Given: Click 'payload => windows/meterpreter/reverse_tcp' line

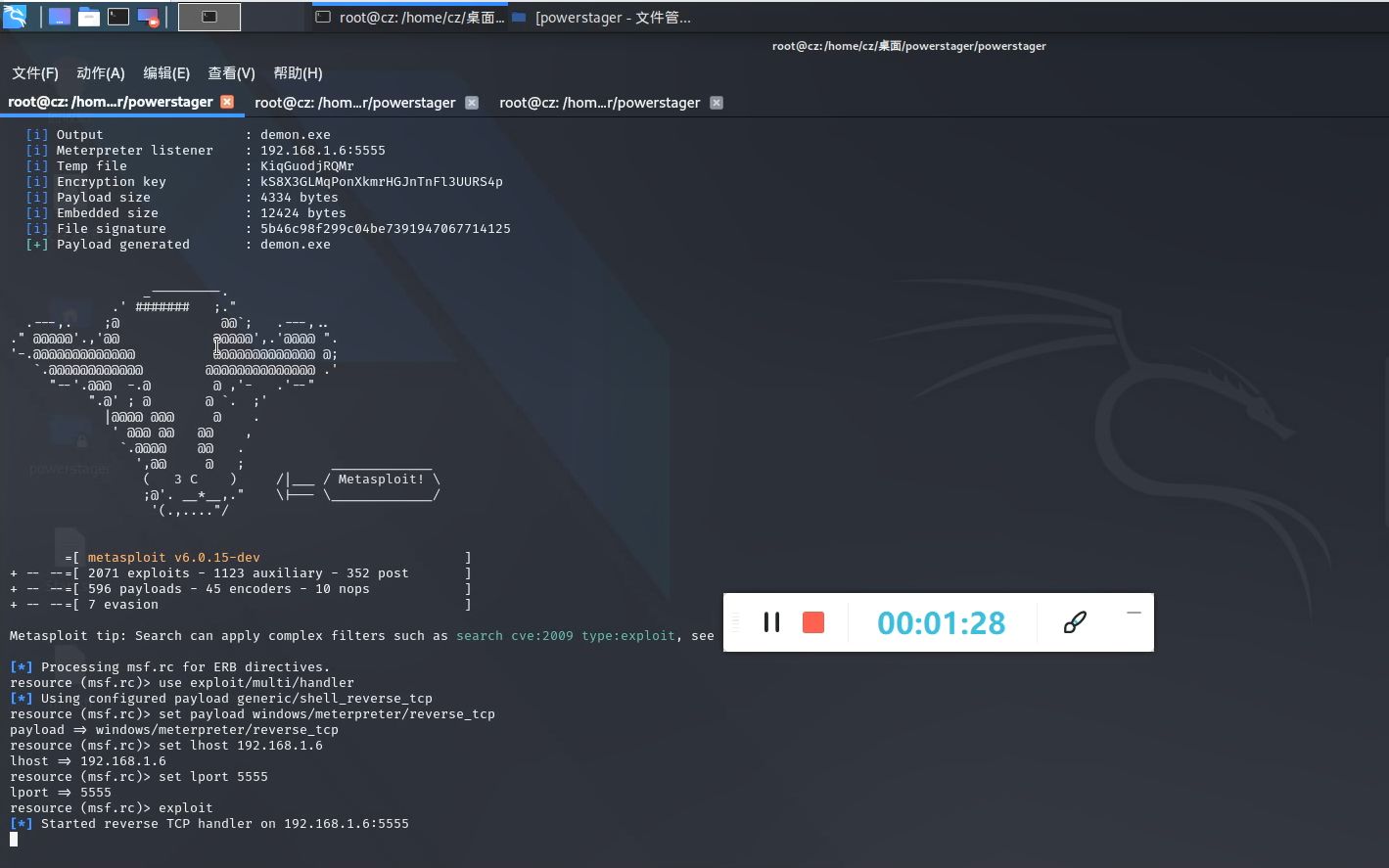Looking at the screenshot, I should pyautogui.click(x=174, y=730).
